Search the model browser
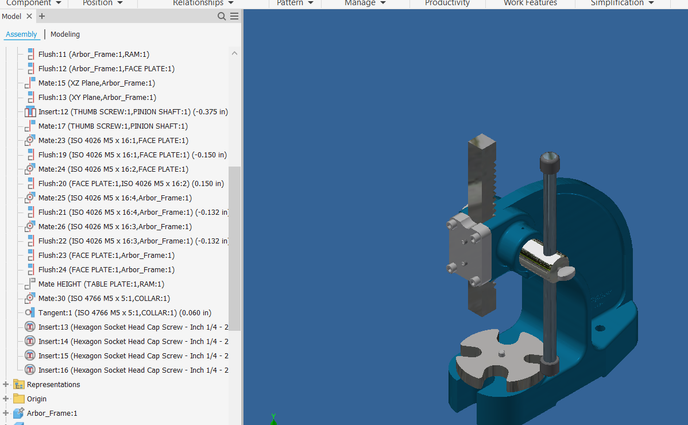Screen dimensions: 688x425 point(222,16)
